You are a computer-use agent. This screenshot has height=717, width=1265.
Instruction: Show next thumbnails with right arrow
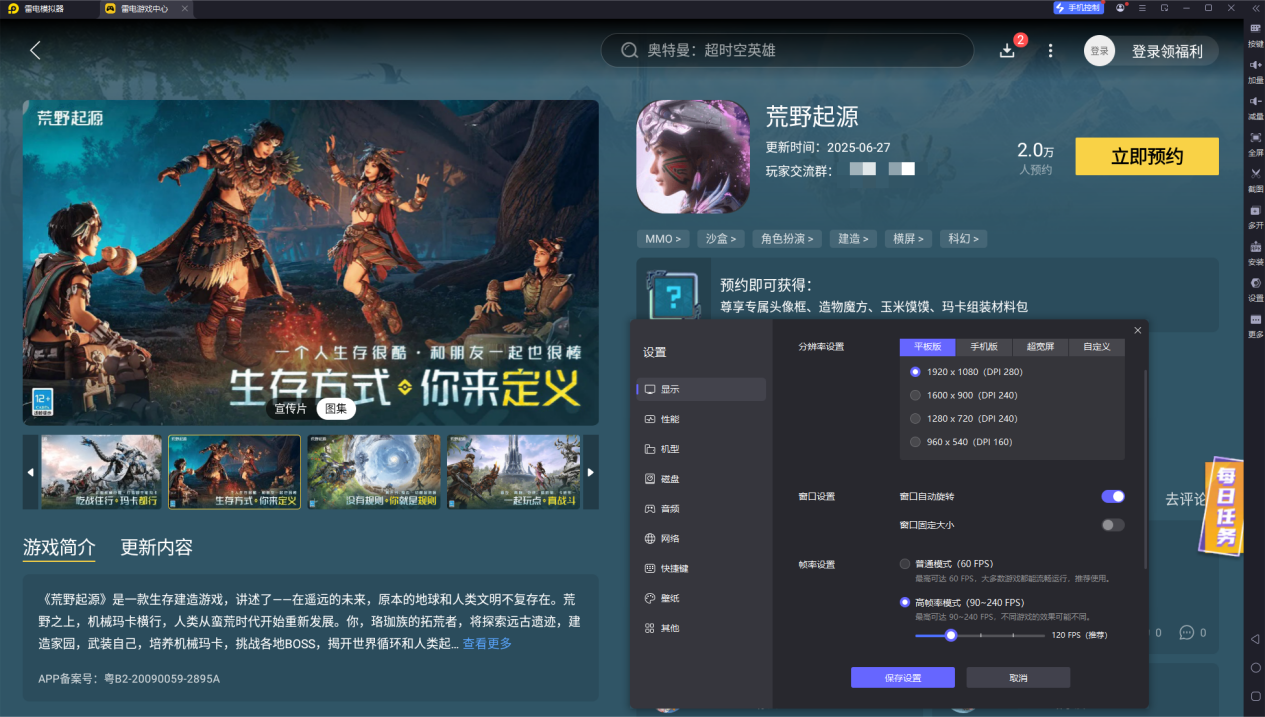click(x=591, y=472)
